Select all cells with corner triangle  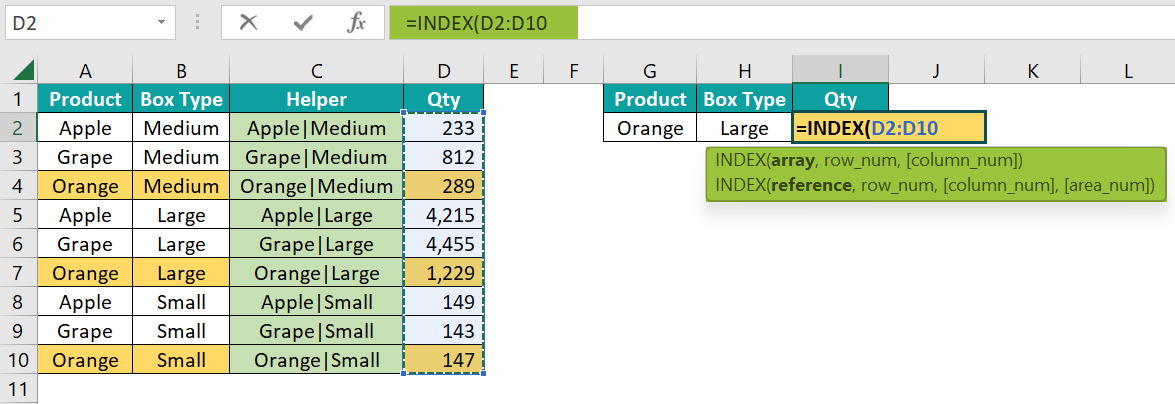click(23, 71)
